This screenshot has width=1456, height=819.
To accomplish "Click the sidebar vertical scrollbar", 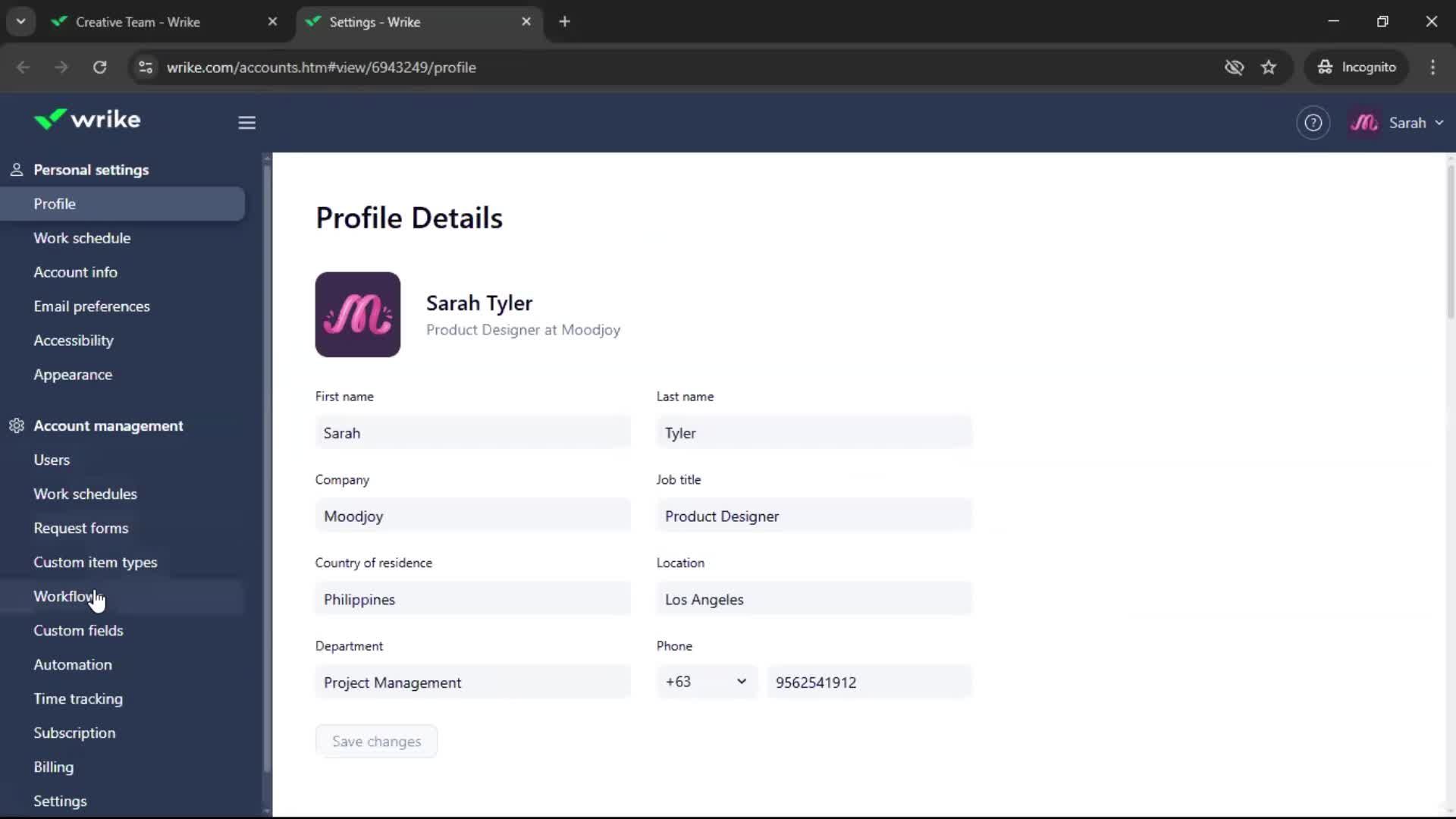I will pyautogui.click(x=267, y=470).
